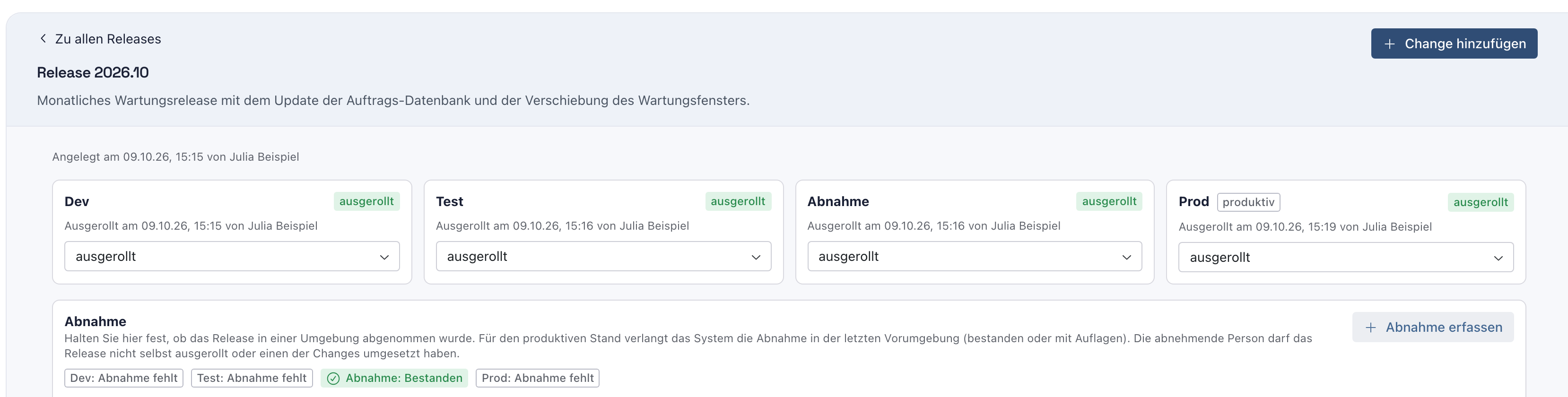The image size is (1568, 397).
Task: Click the Dev 'Ausgerollt am 09.10.26, 15:15' text
Action: pyautogui.click(x=191, y=225)
